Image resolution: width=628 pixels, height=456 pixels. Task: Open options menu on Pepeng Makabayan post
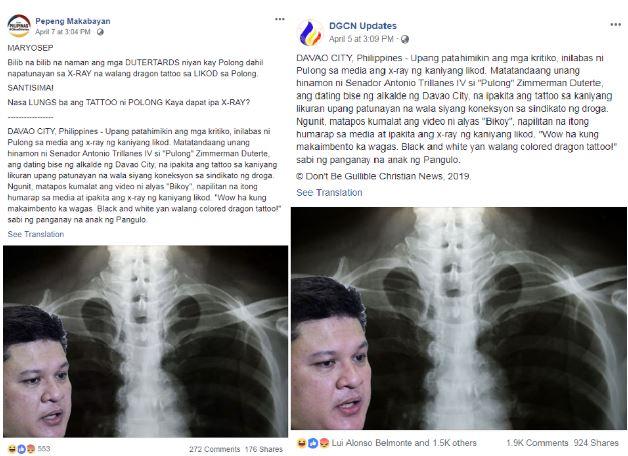(280, 19)
